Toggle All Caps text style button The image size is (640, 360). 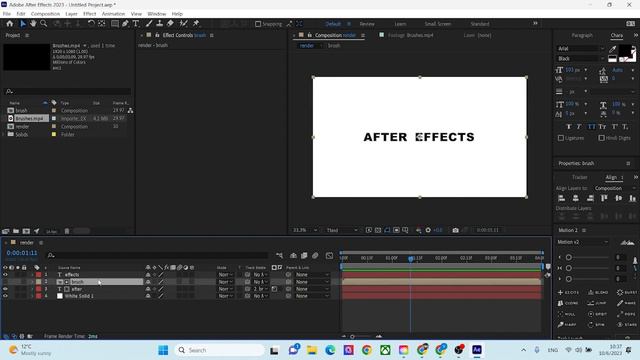pyautogui.click(x=591, y=127)
